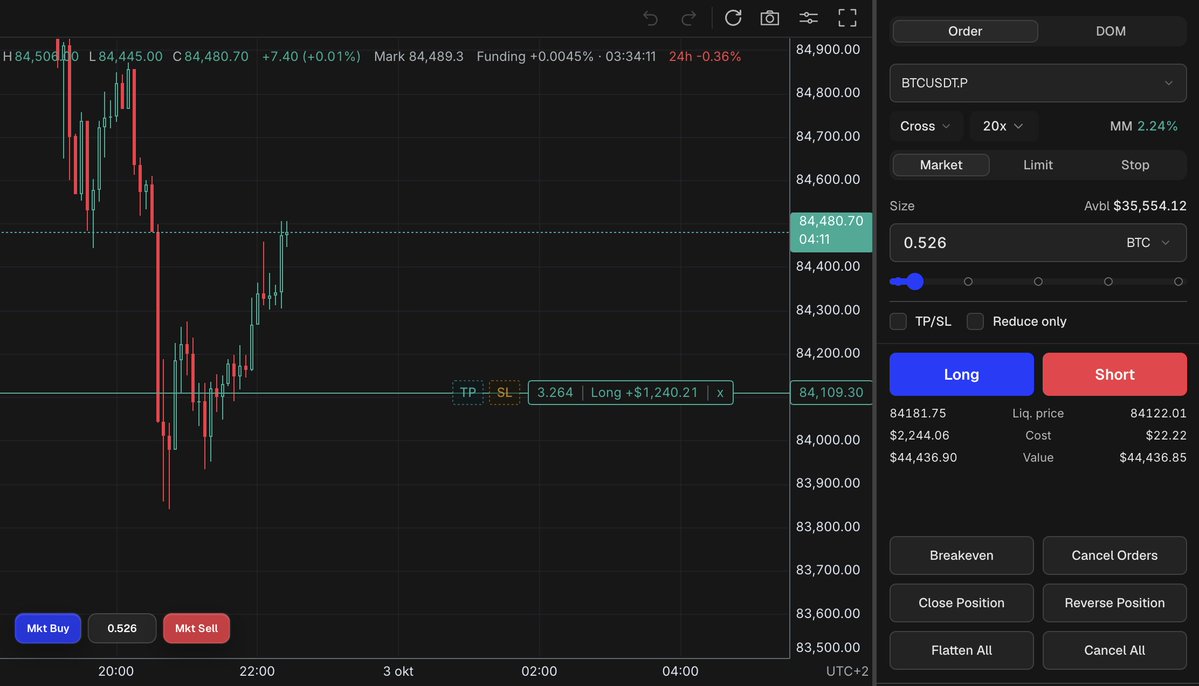Click Flatten All button
This screenshot has height=686, width=1199.
tap(961, 650)
